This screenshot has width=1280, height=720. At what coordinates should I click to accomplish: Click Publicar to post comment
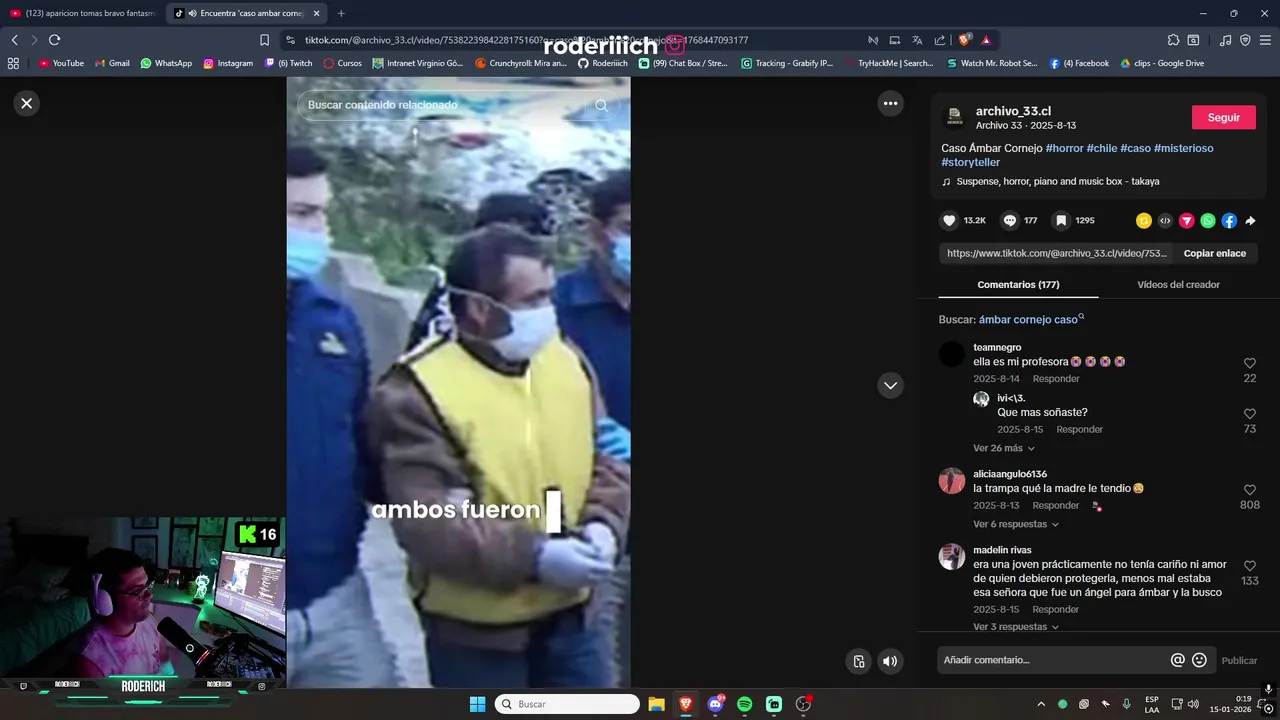(1239, 660)
